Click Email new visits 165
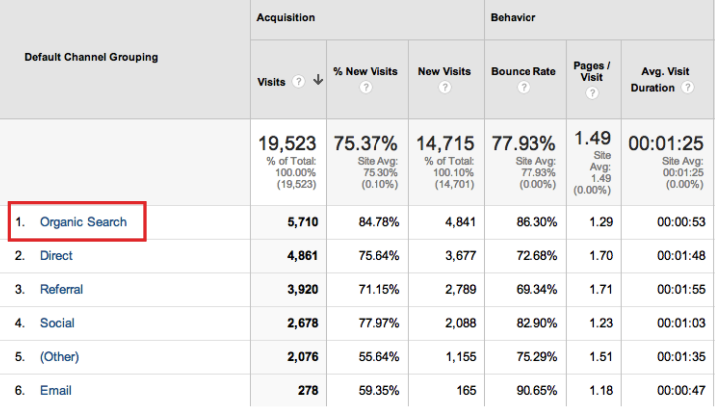The width and height of the screenshot is (715, 409). (x=466, y=391)
